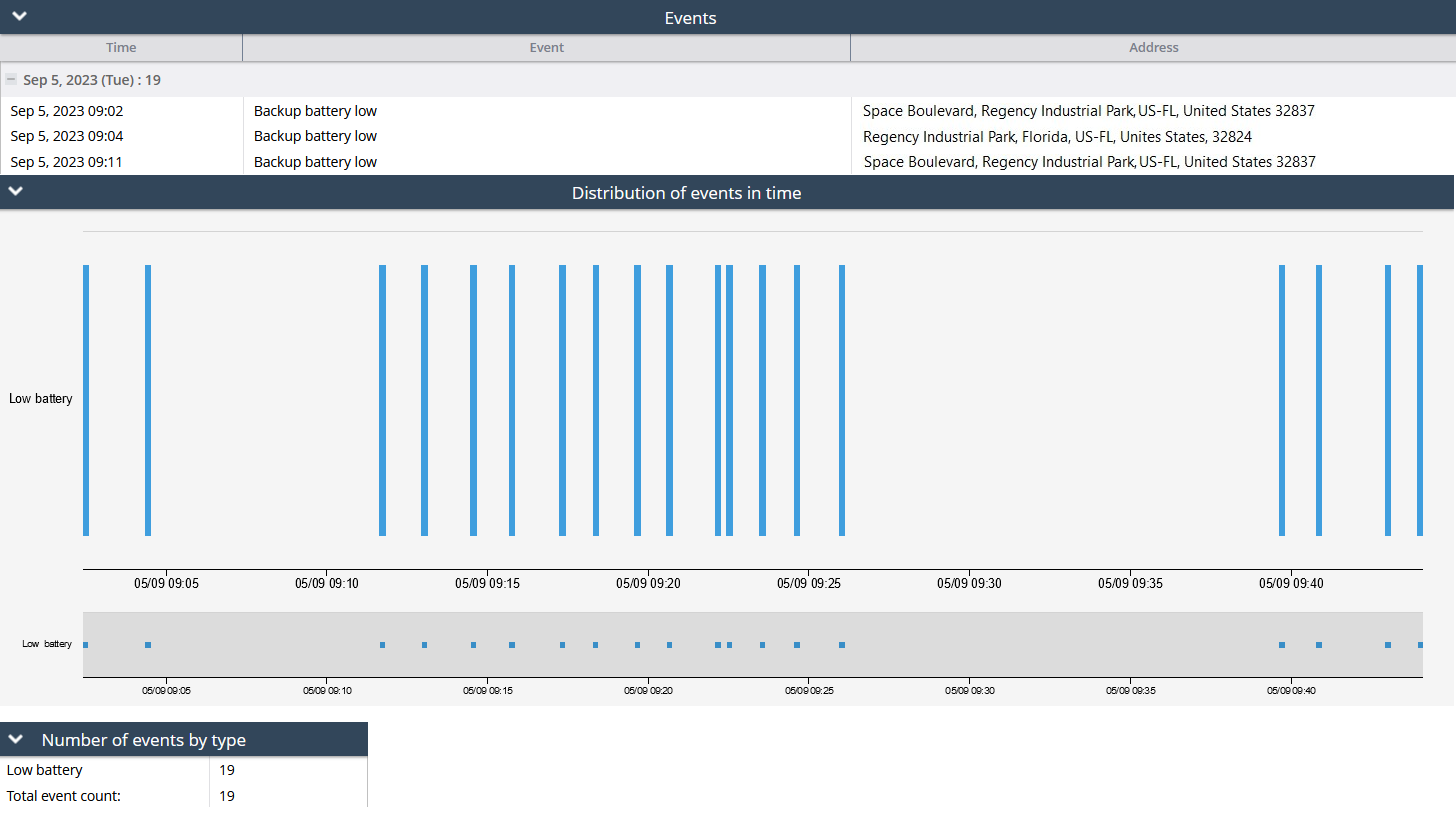Click the 'Total event count:' label
Screen dimensions: 1456x814
pyautogui.click(x=64, y=796)
